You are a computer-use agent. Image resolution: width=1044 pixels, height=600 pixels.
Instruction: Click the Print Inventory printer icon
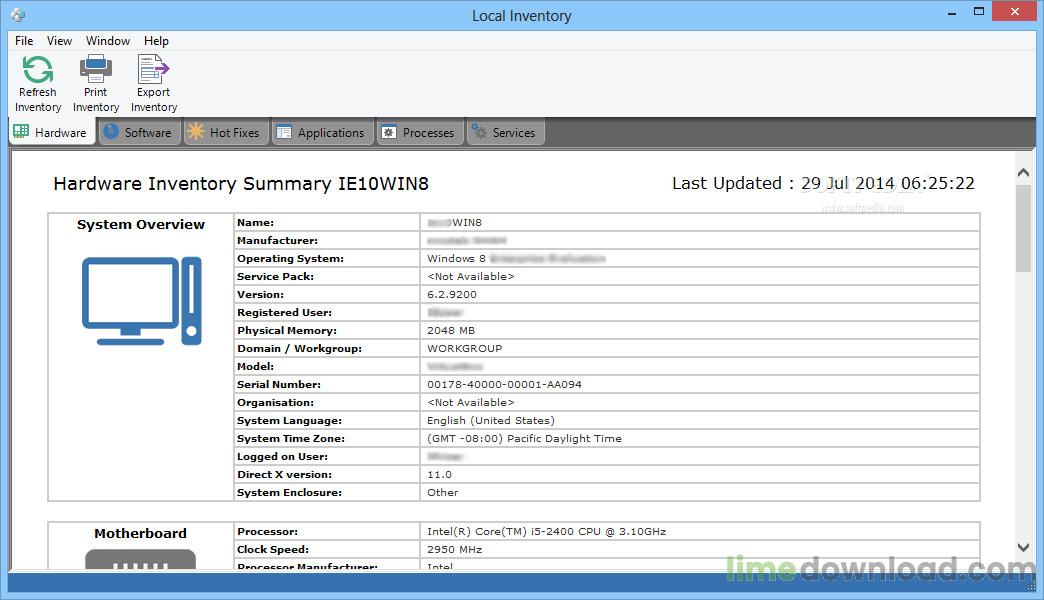coord(95,69)
